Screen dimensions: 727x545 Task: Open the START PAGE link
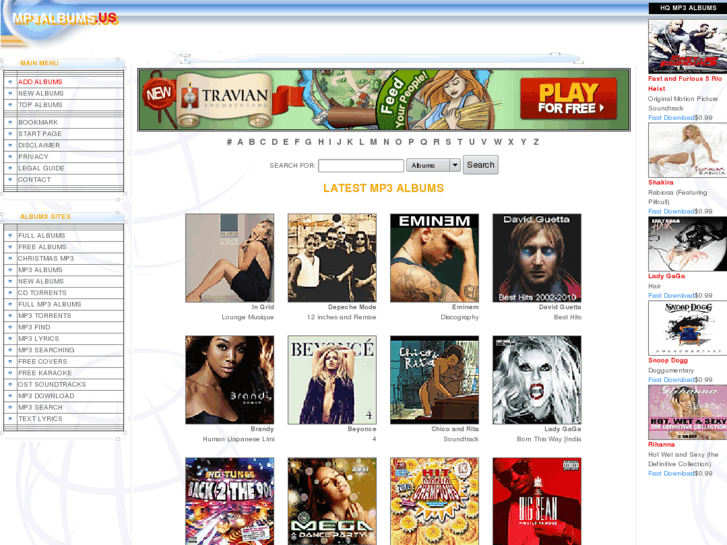[x=40, y=134]
